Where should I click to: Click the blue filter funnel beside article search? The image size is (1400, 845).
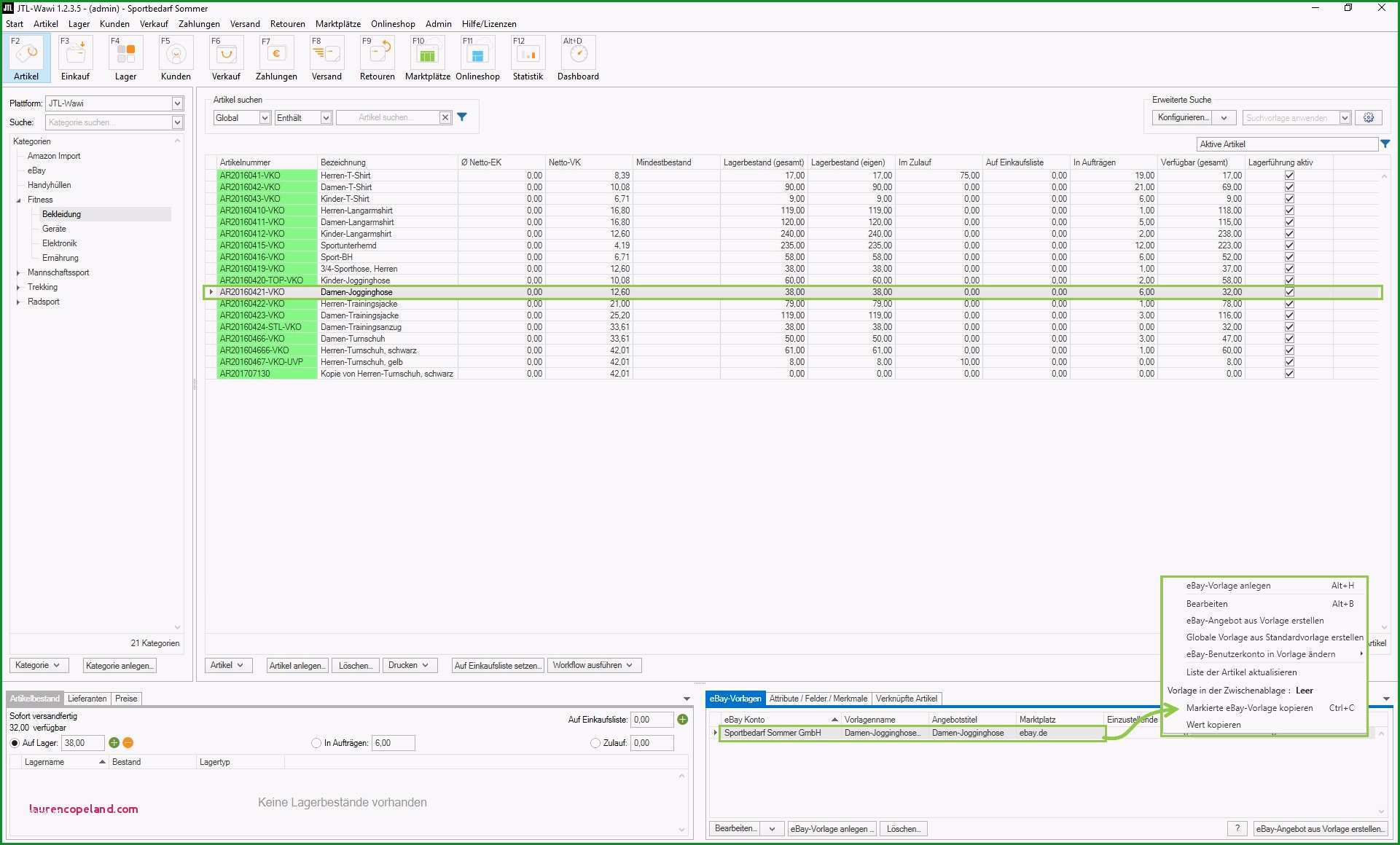[462, 117]
